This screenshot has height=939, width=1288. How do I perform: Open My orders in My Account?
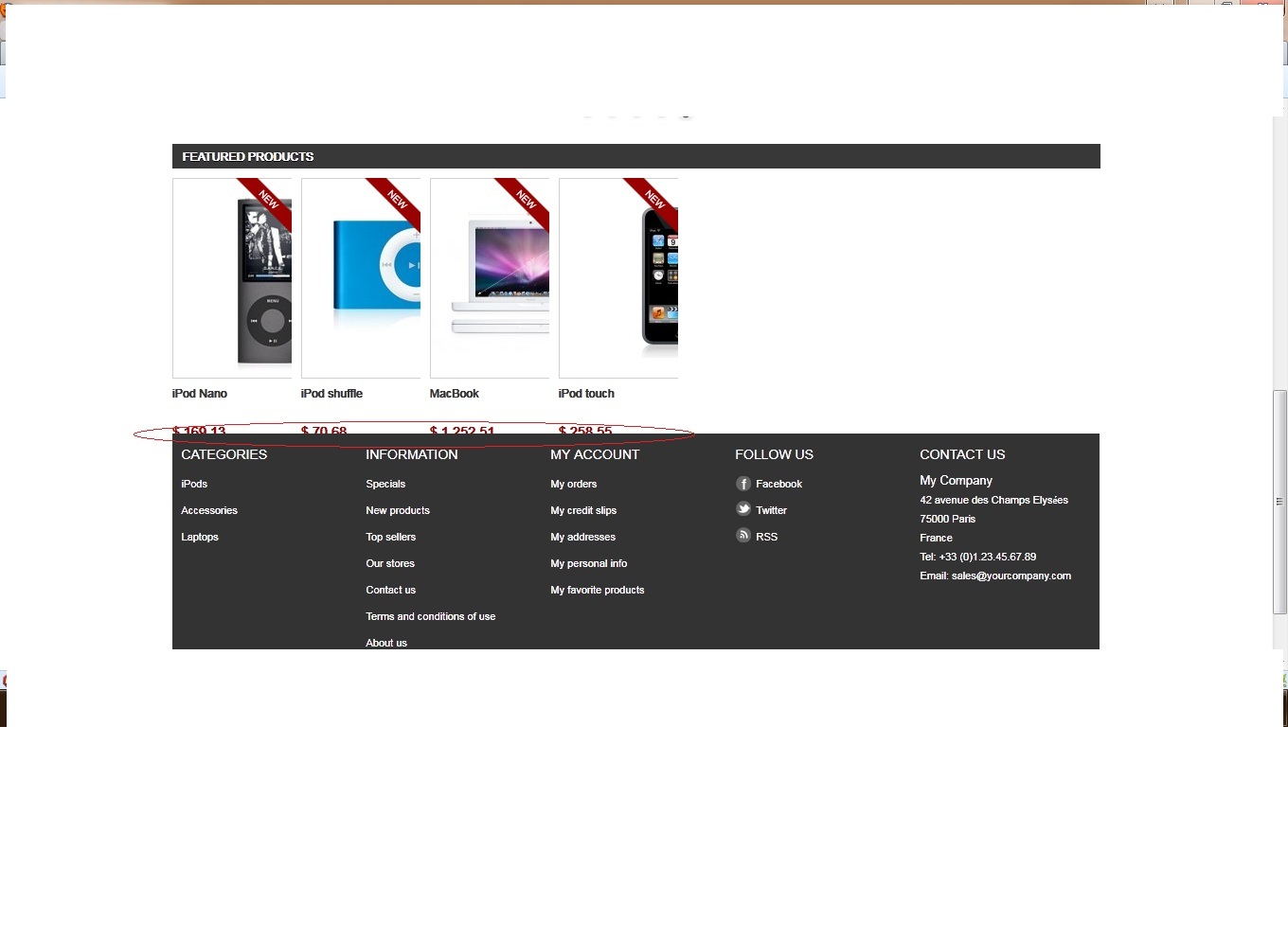(x=574, y=484)
